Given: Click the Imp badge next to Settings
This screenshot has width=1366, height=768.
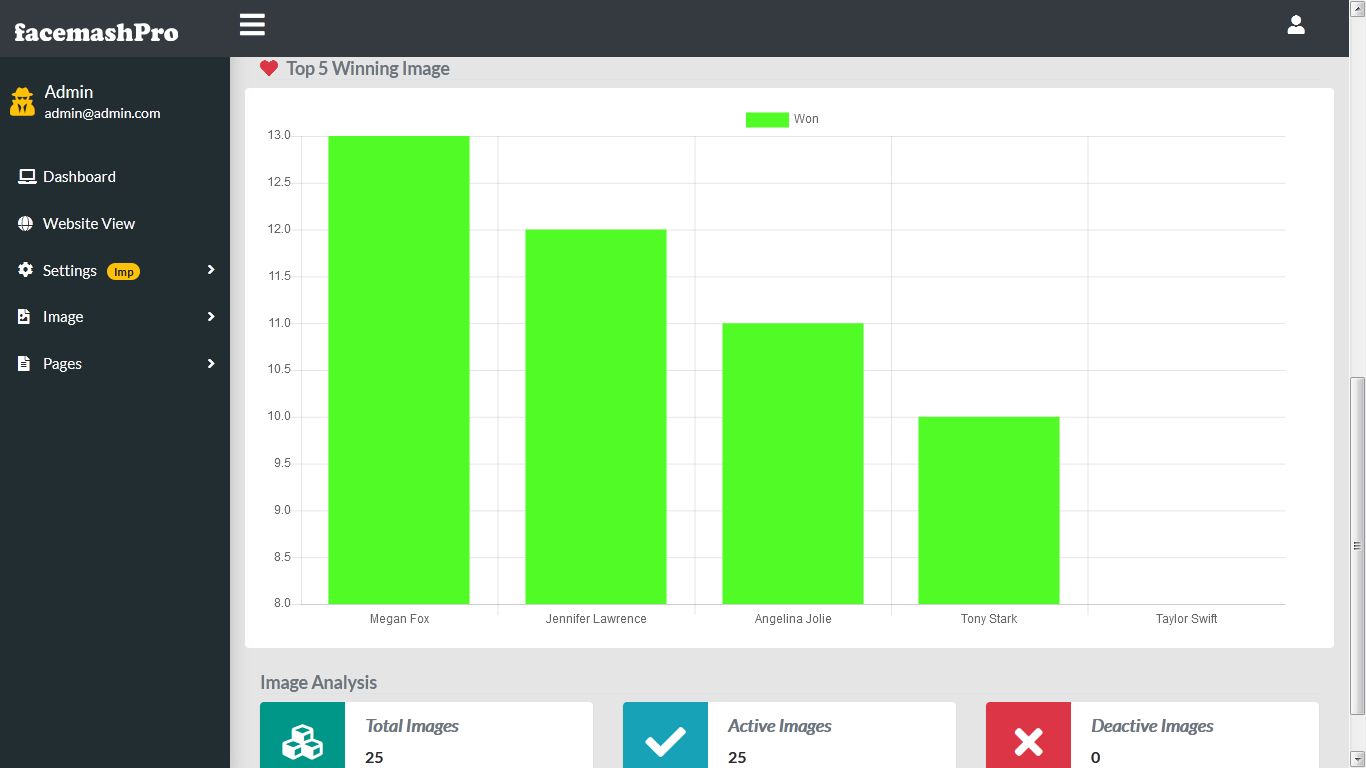Looking at the screenshot, I should click(123, 271).
